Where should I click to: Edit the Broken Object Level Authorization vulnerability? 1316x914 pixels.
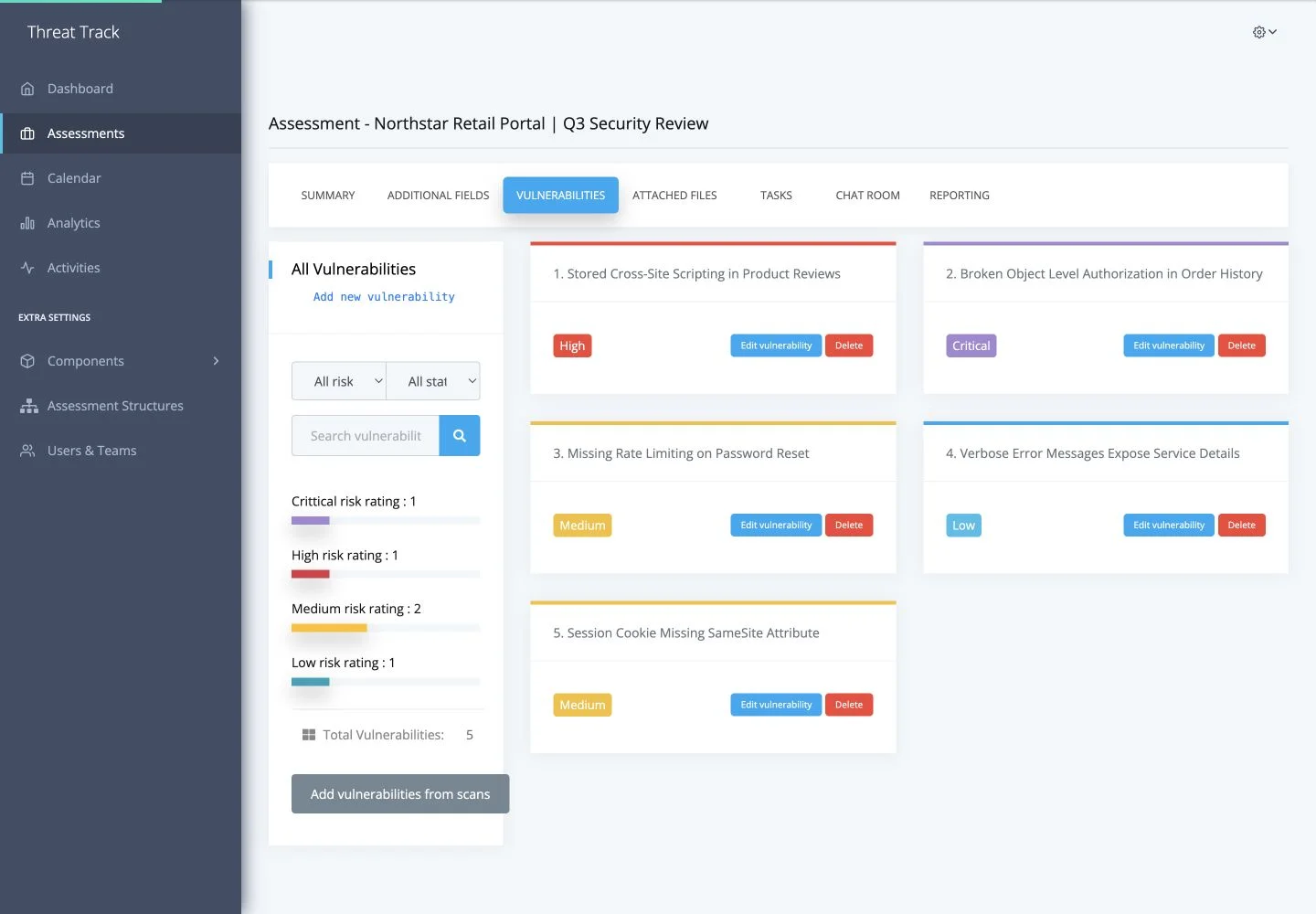(1169, 345)
